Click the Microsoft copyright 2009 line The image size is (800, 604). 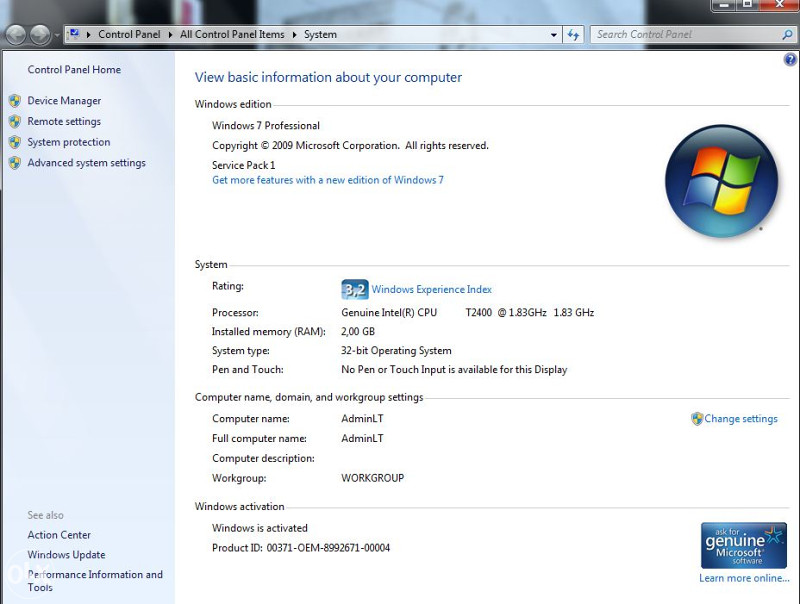(x=351, y=145)
